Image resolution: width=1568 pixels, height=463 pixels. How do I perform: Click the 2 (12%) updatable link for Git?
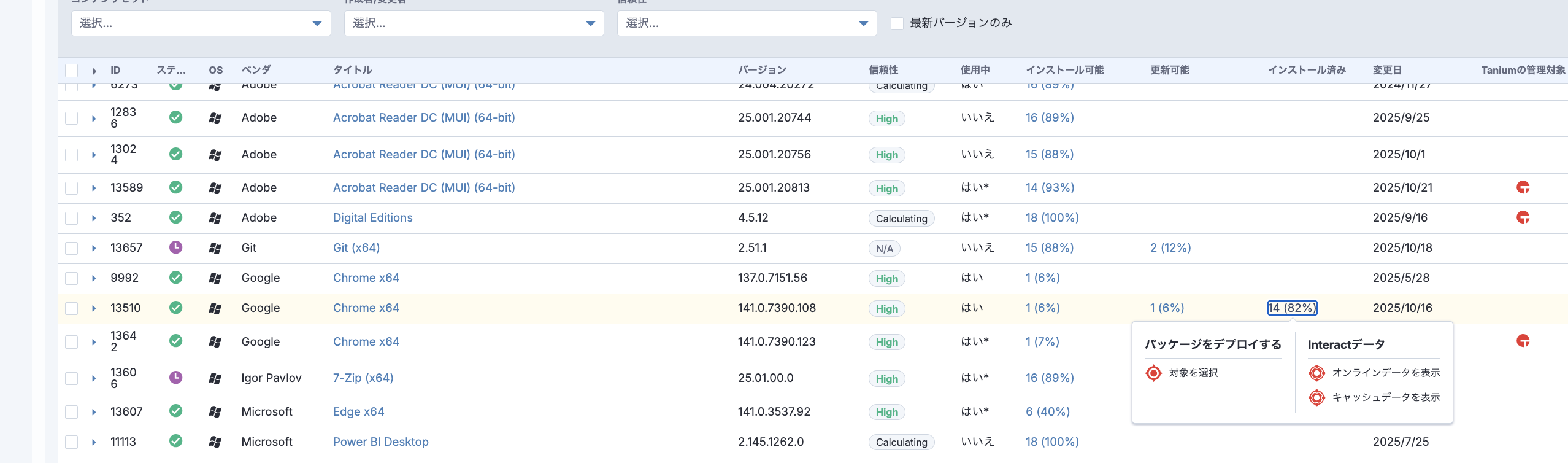(1170, 247)
